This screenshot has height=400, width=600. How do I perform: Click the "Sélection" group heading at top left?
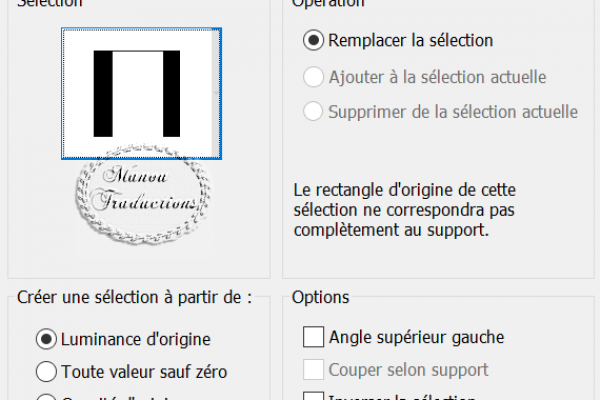pos(50,3)
